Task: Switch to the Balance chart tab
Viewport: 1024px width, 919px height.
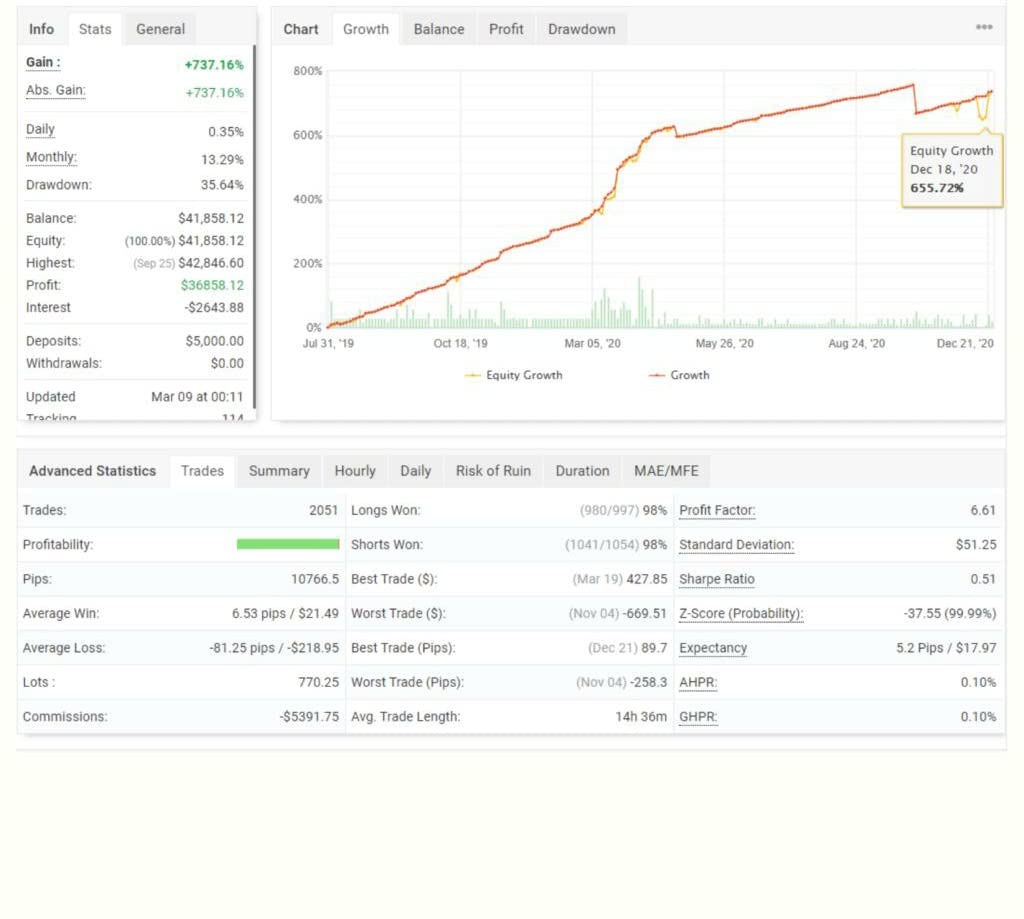Action: click(438, 29)
